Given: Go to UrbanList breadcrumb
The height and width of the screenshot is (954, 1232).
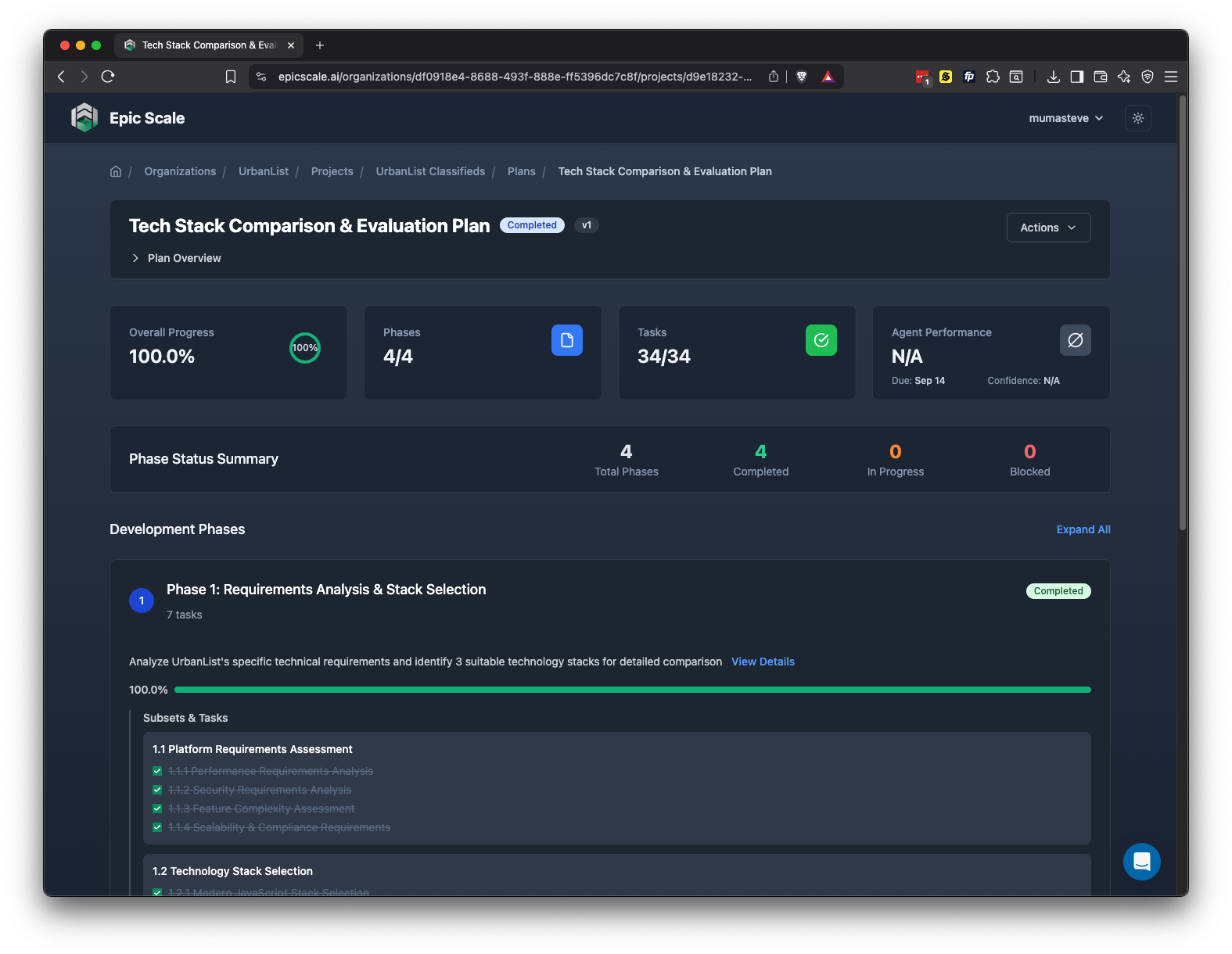Looking at the screenshot, I should pyautogui.click(x=264, y=171).
